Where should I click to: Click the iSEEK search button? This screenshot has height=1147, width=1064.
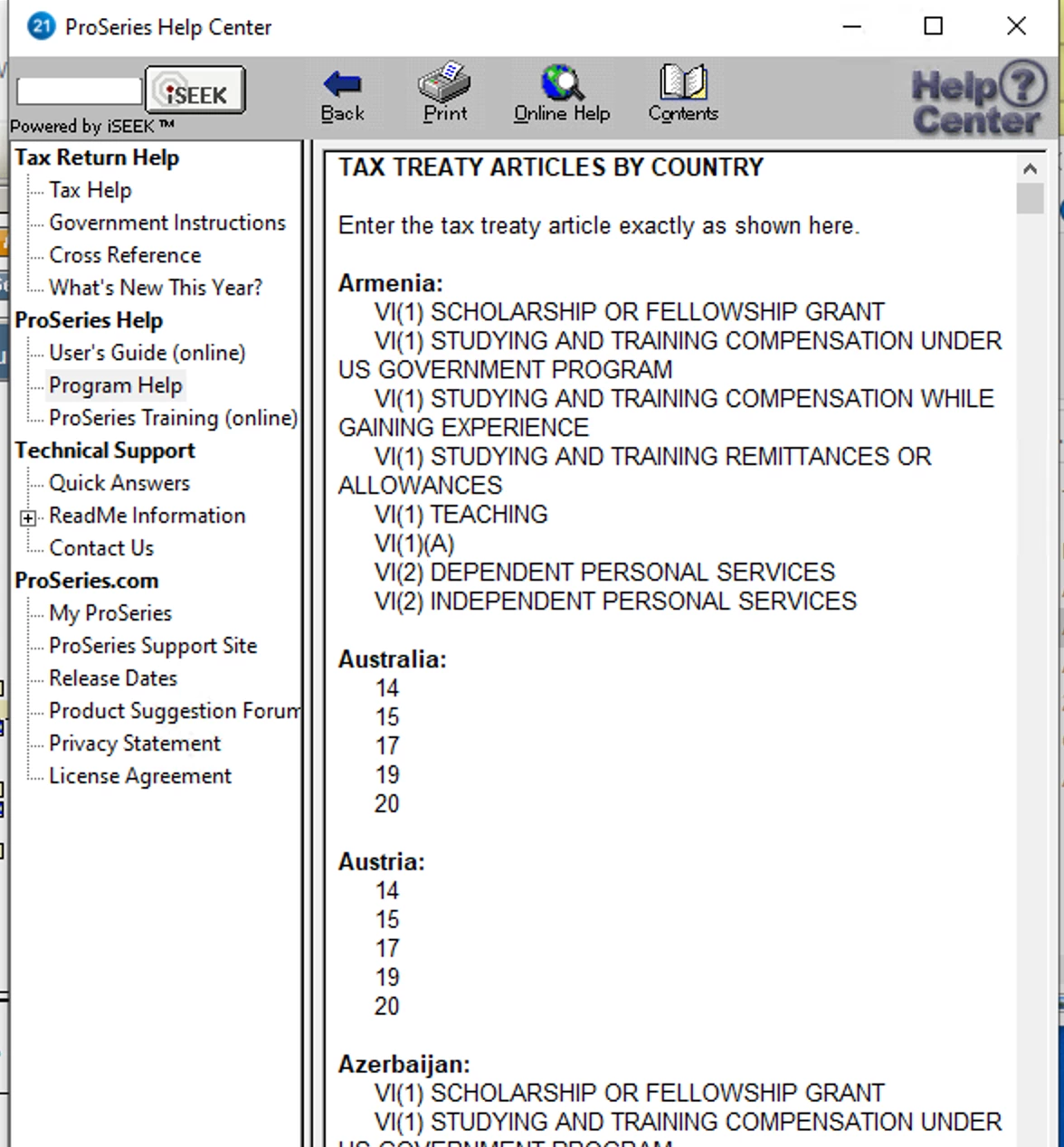tap(195, 90)
